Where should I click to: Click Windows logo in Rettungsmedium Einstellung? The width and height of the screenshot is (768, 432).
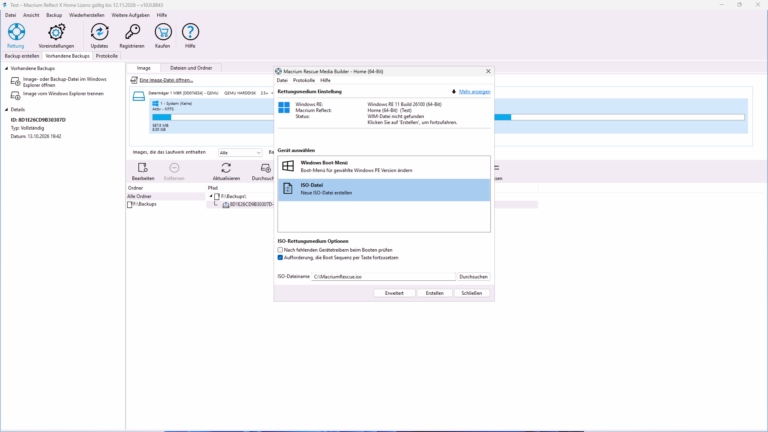[x=284, y=107]
